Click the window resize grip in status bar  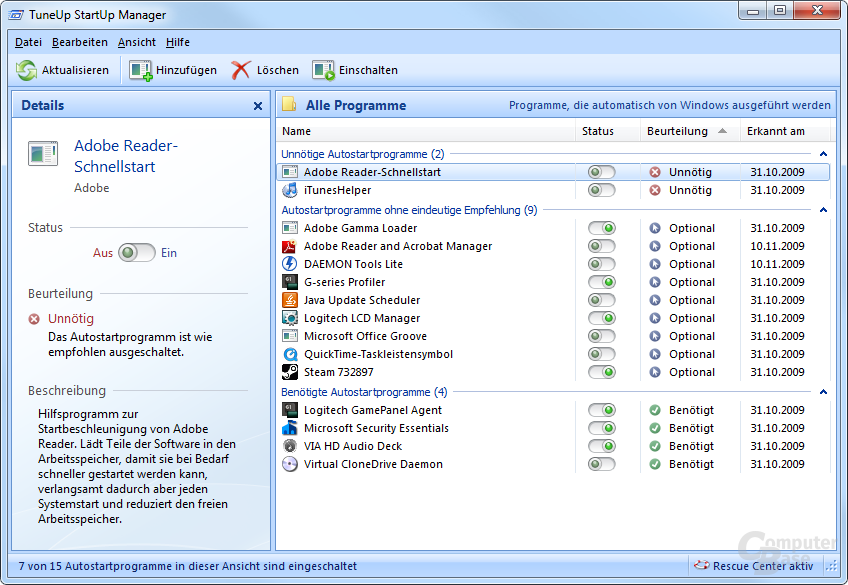[x=831, y=566]
